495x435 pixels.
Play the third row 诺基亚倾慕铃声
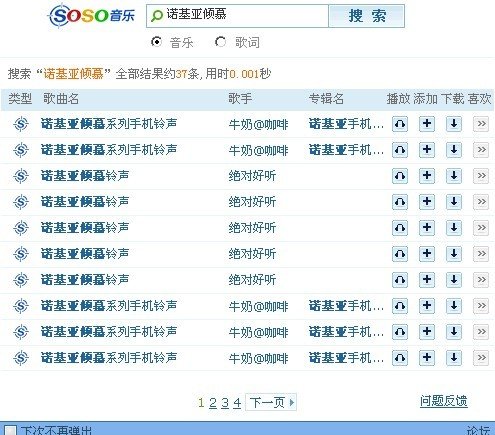point(400,176)
